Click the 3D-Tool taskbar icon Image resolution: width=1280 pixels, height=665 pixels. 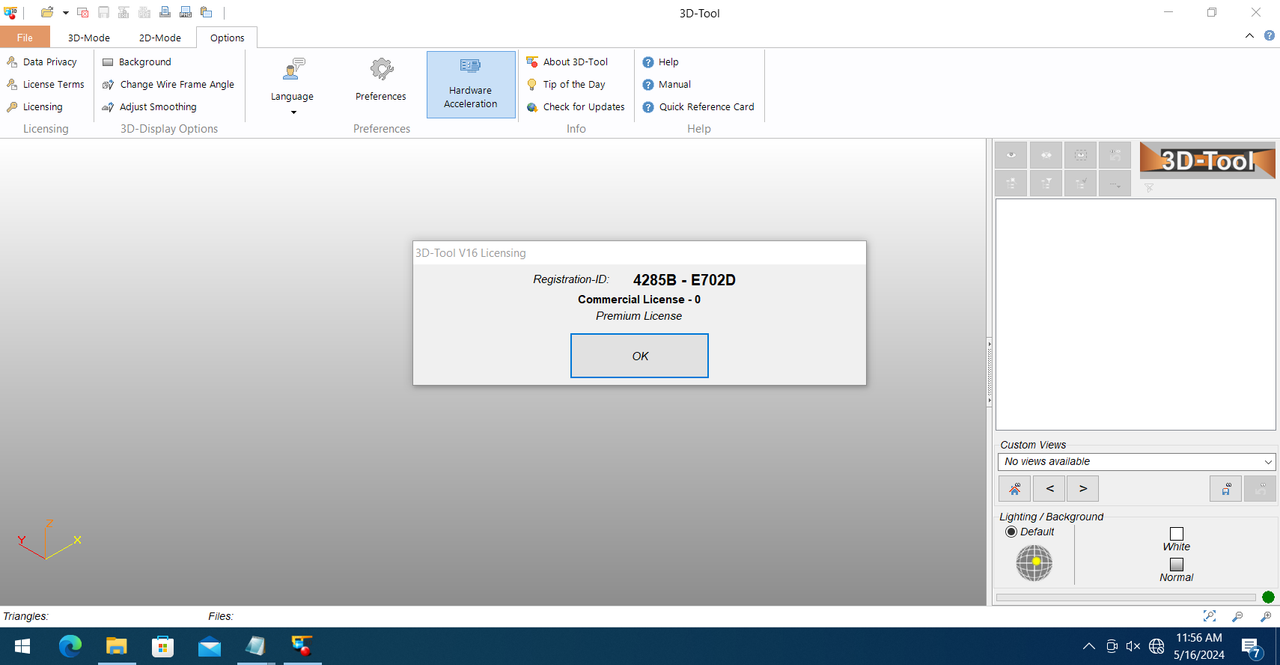[301, 646]
